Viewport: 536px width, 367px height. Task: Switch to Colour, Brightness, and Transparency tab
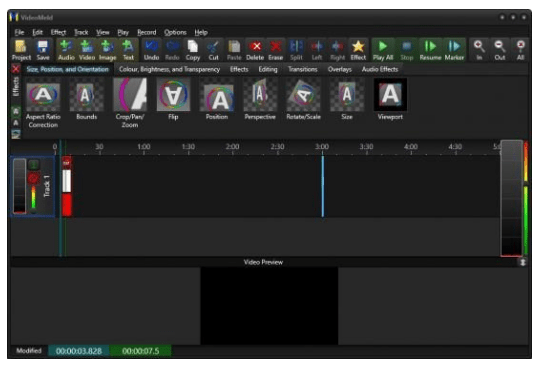(169, 69)
